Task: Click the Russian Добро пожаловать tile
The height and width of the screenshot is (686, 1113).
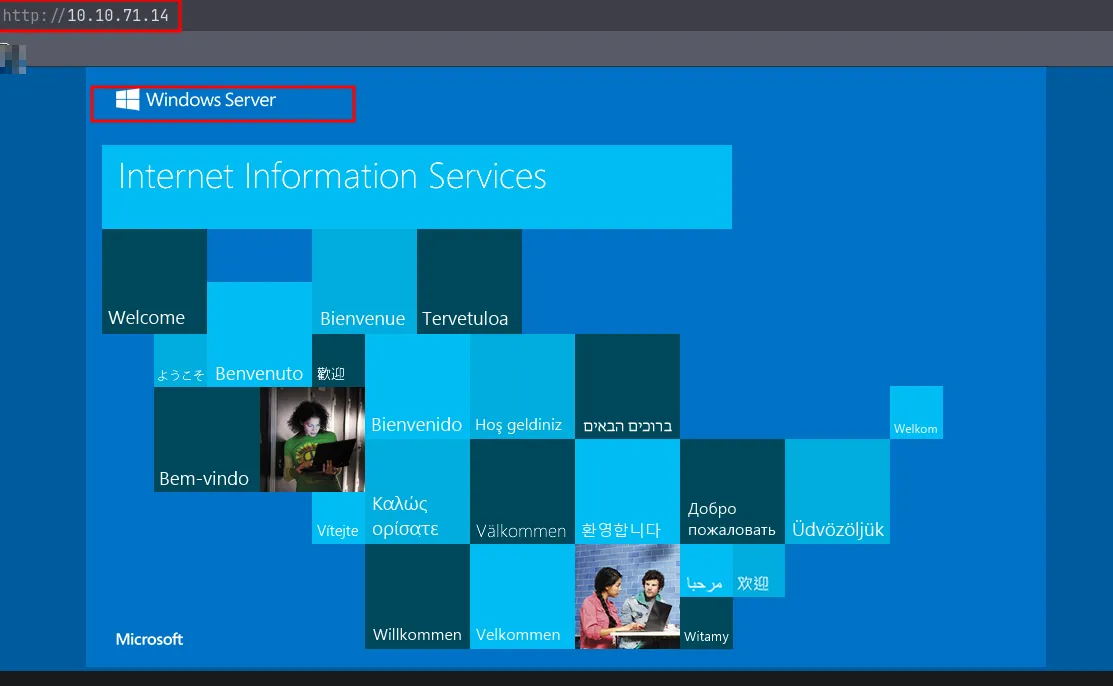Action: [732, 492]
